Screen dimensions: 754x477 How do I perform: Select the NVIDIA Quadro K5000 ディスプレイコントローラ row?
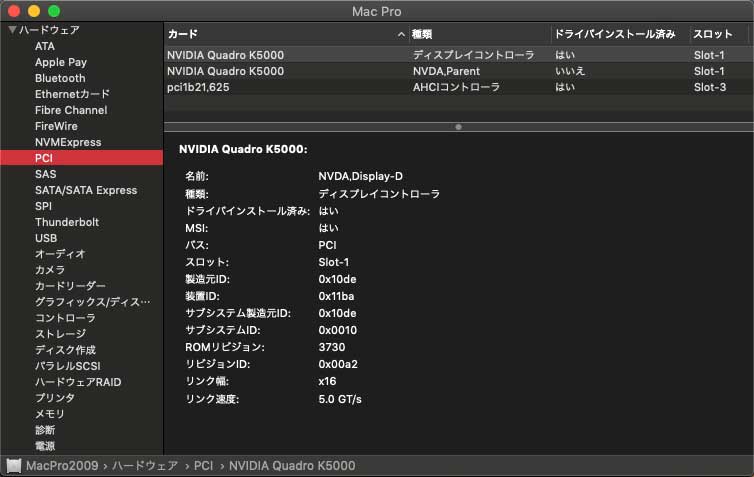click(459, 55)
